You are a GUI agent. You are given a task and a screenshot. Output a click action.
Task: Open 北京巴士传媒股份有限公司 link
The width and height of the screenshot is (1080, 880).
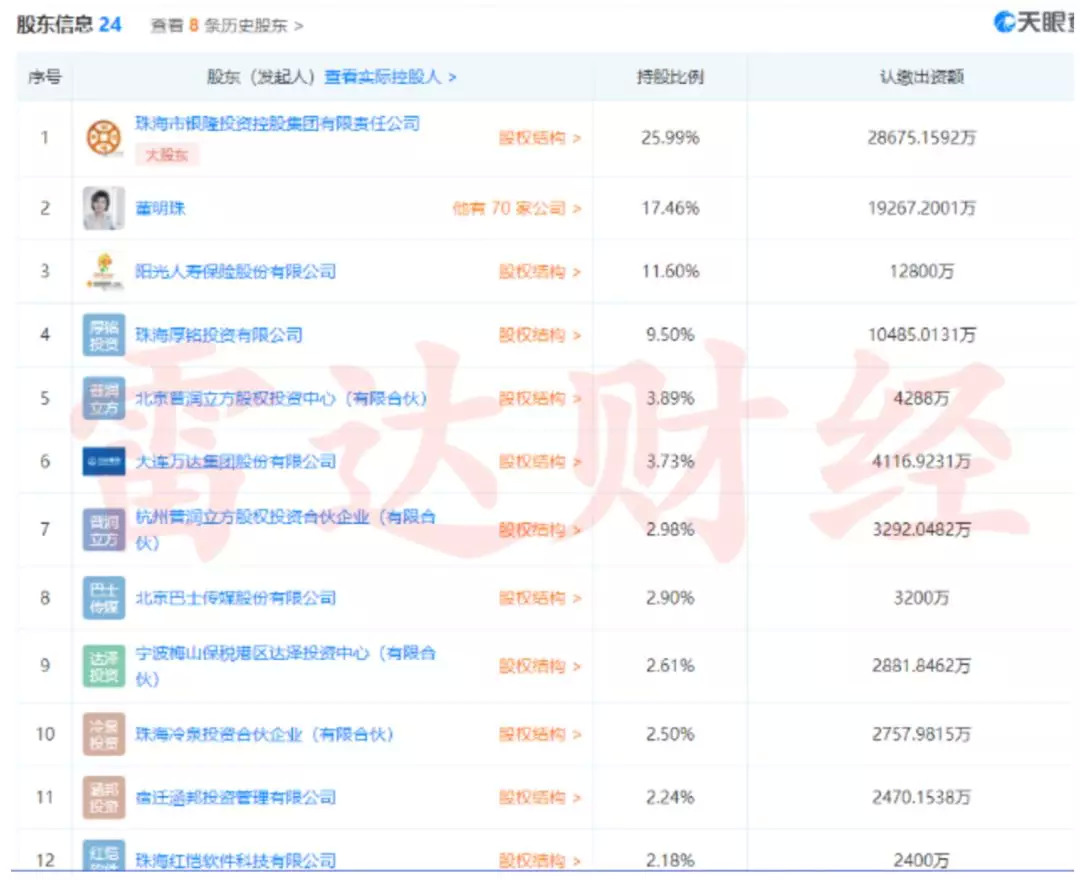[x=236, y=598]
